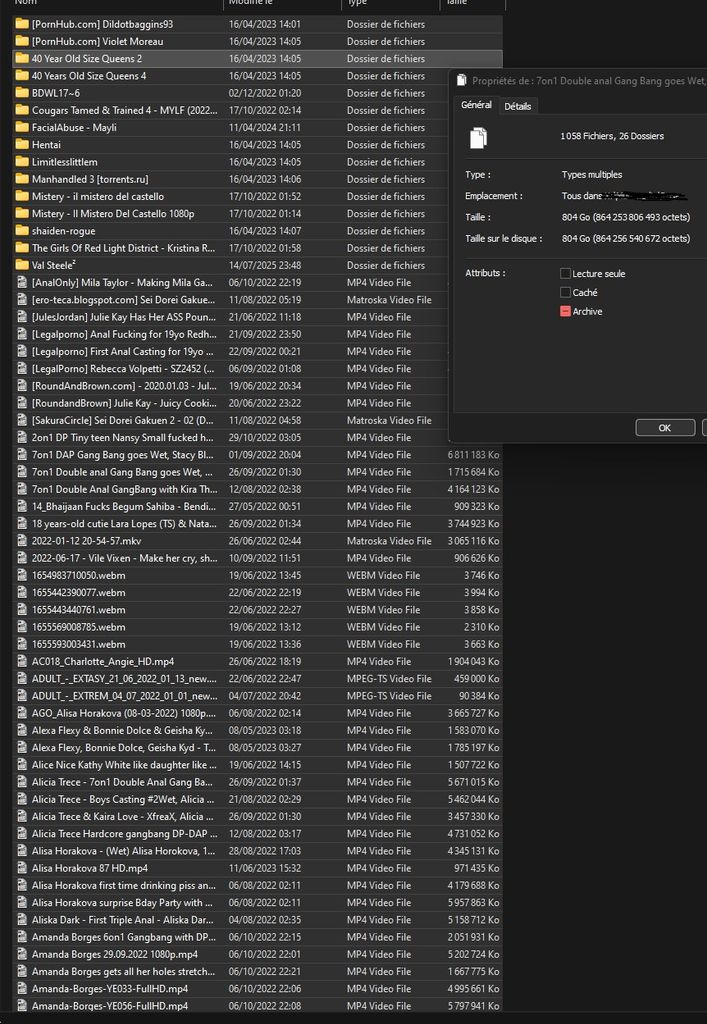The height and width of the screenshot is (1024, 707).
Task: Click the file icon of 1655593003431.webm
Action: [21, 644]
